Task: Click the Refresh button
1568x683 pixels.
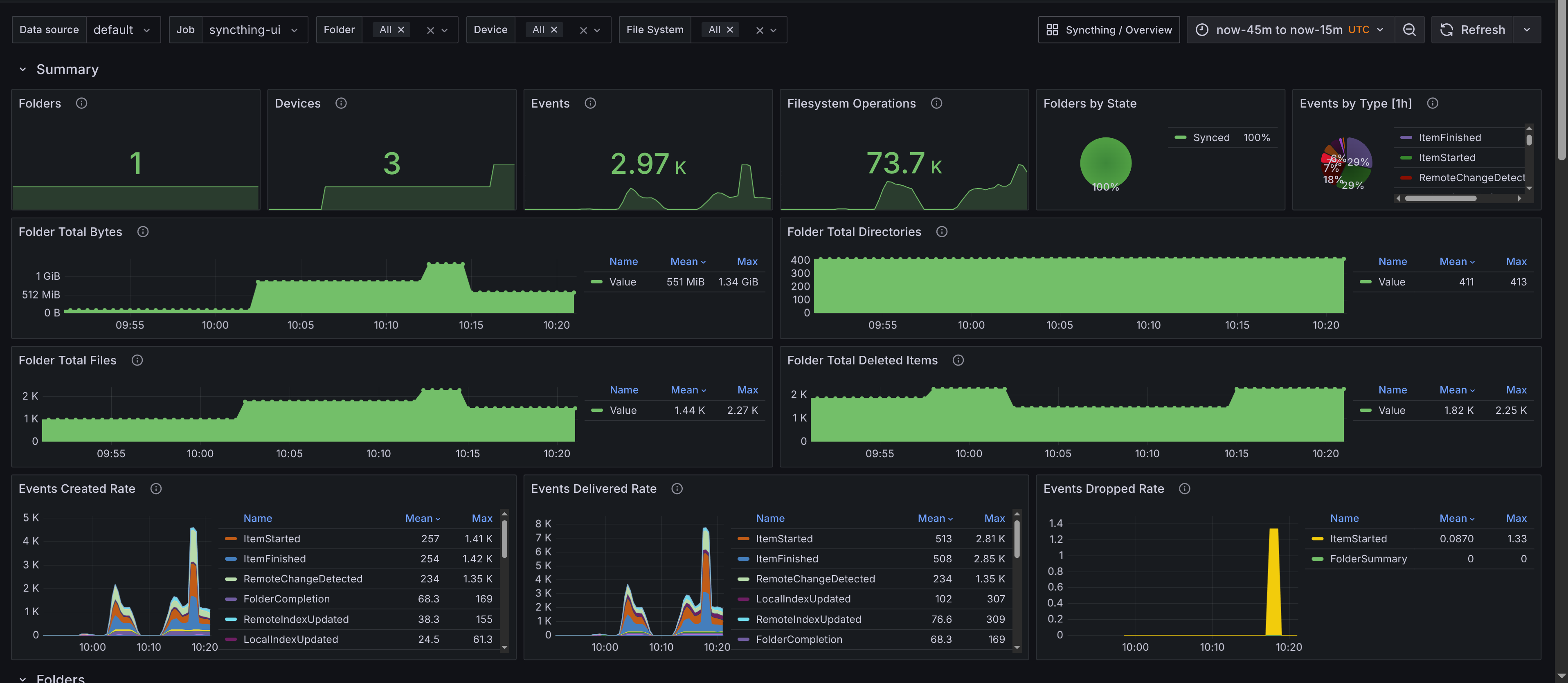Action: (x=1474, y=30)
